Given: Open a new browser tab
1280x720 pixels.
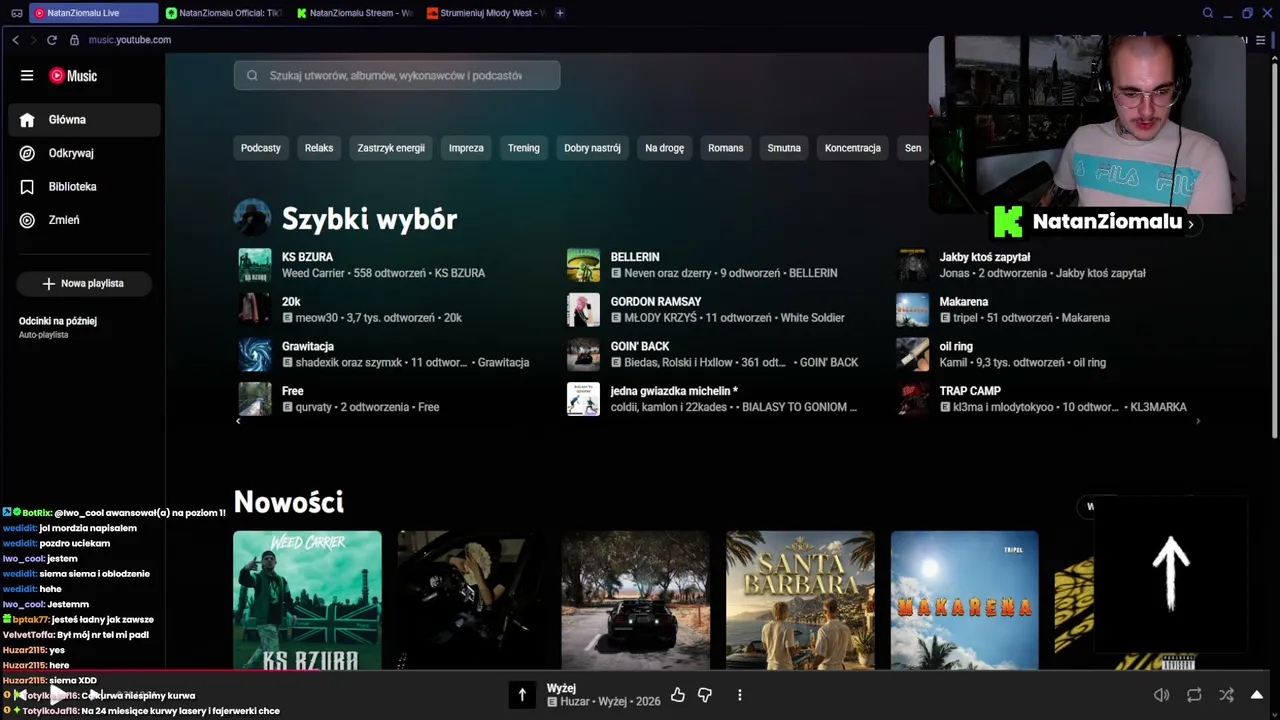Looking at the screenshot, I should click(x=560, y=13).
